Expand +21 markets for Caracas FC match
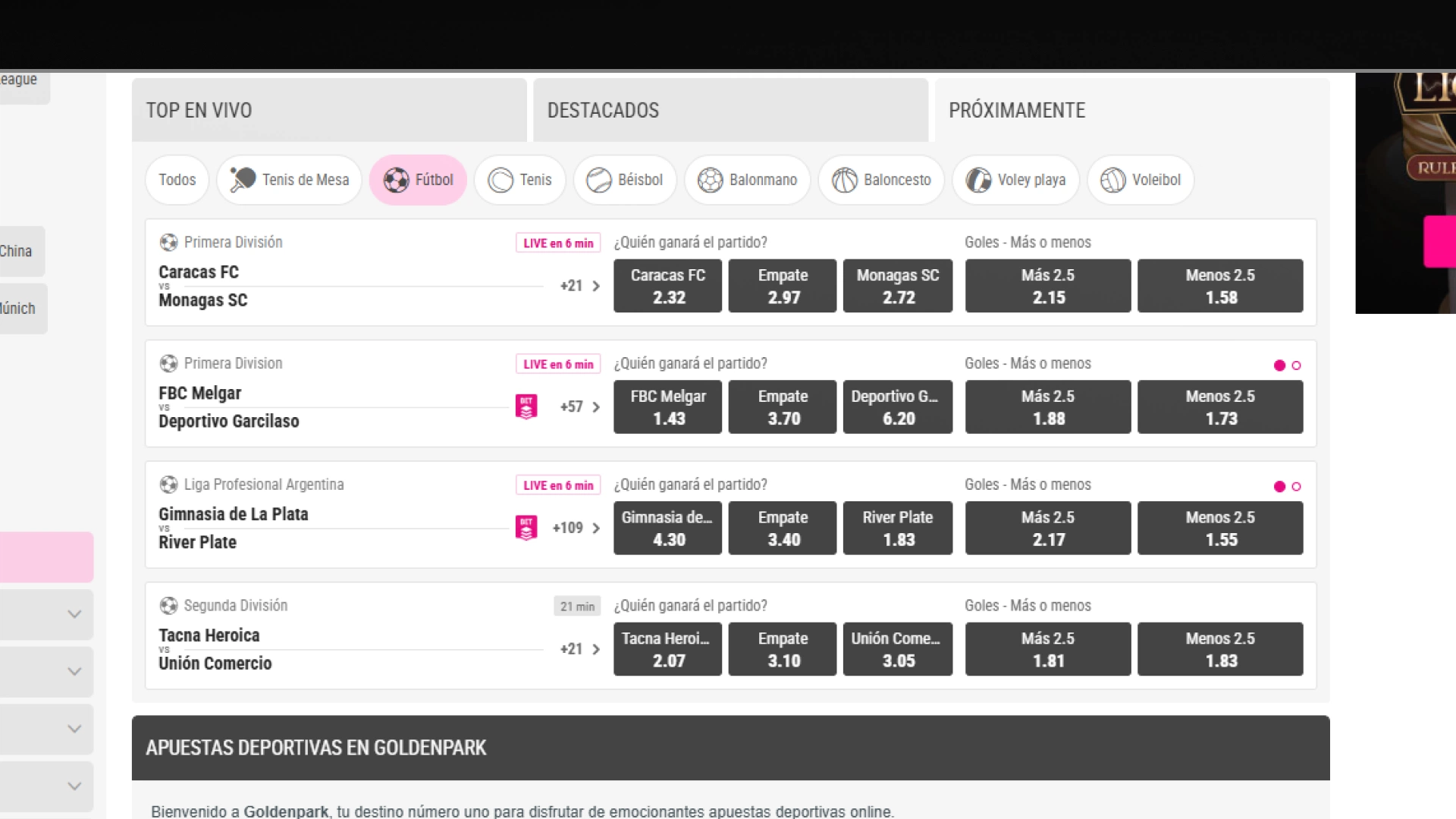This screenshot has width=1456, height=819. 580,286
